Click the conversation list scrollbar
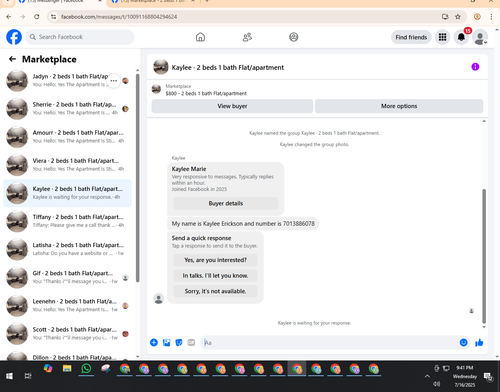 click(137, 178)
